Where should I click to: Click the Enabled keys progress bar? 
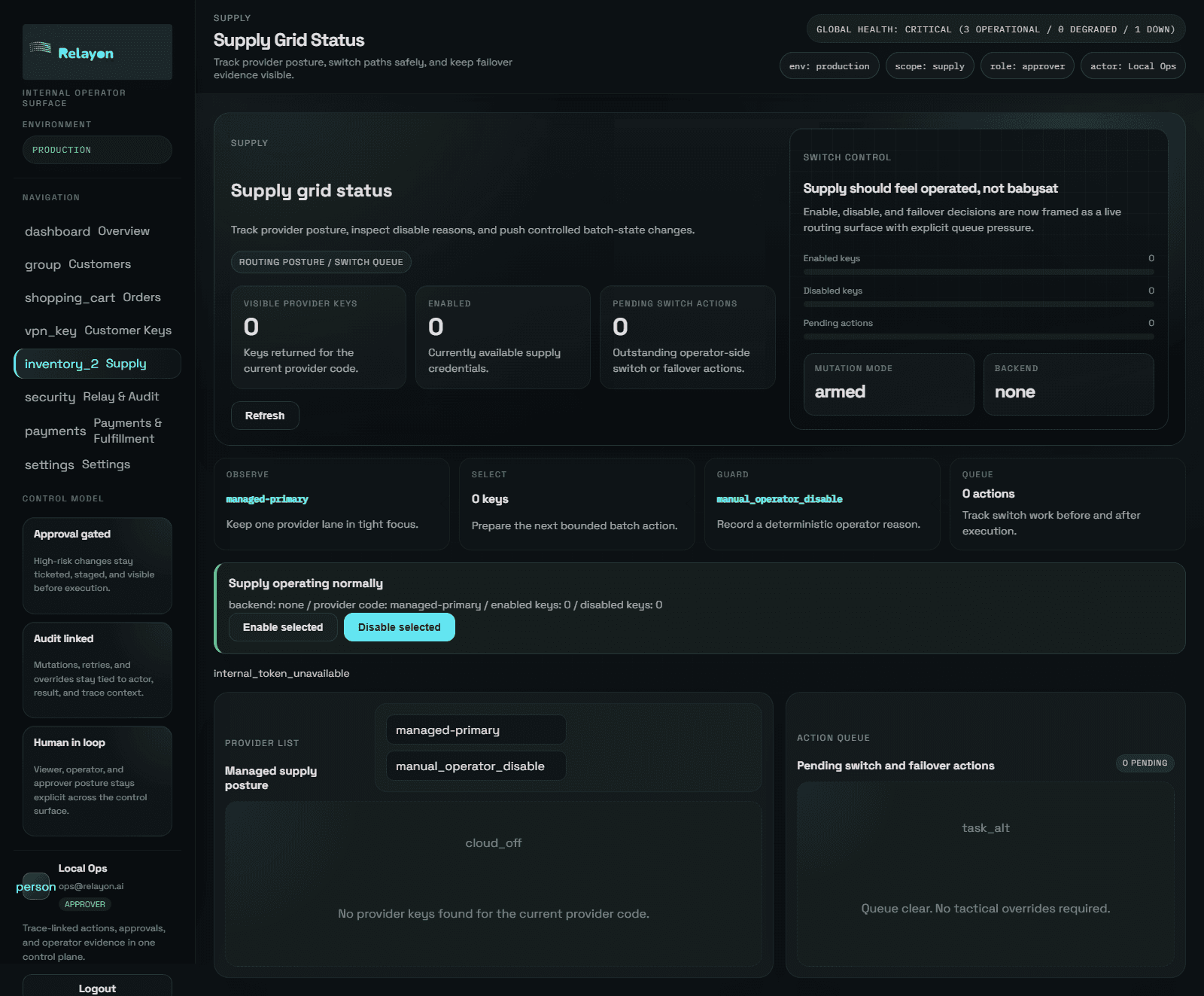pyautogui.click(x=977, y=272)
